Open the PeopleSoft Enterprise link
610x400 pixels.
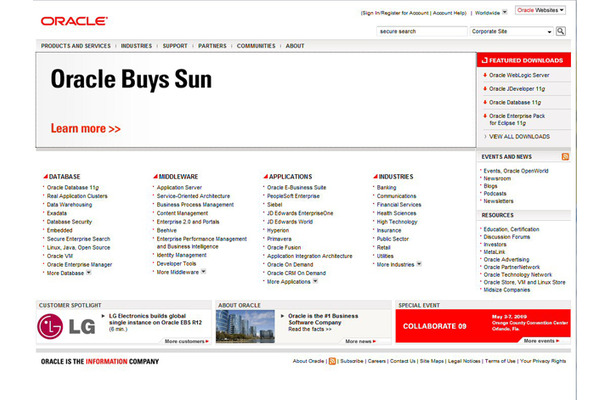(293, 196)
